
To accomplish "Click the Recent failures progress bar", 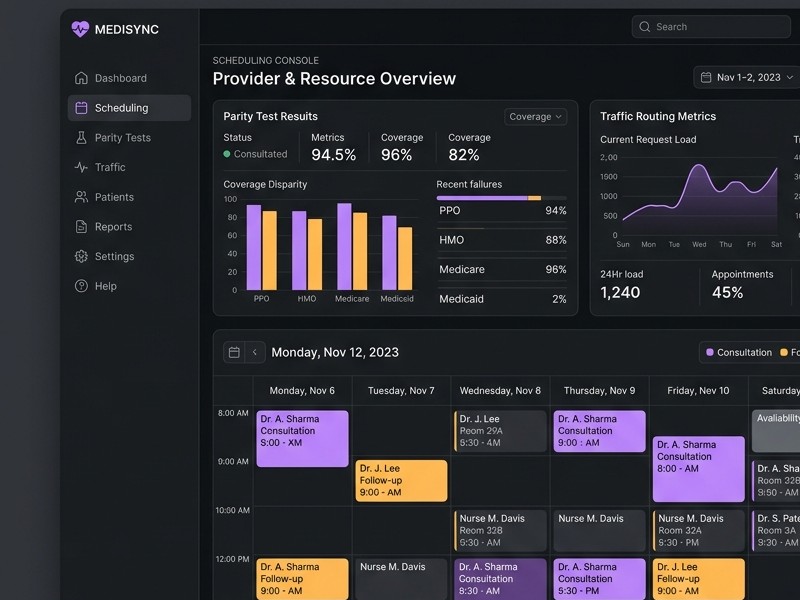I will point(502,197).
